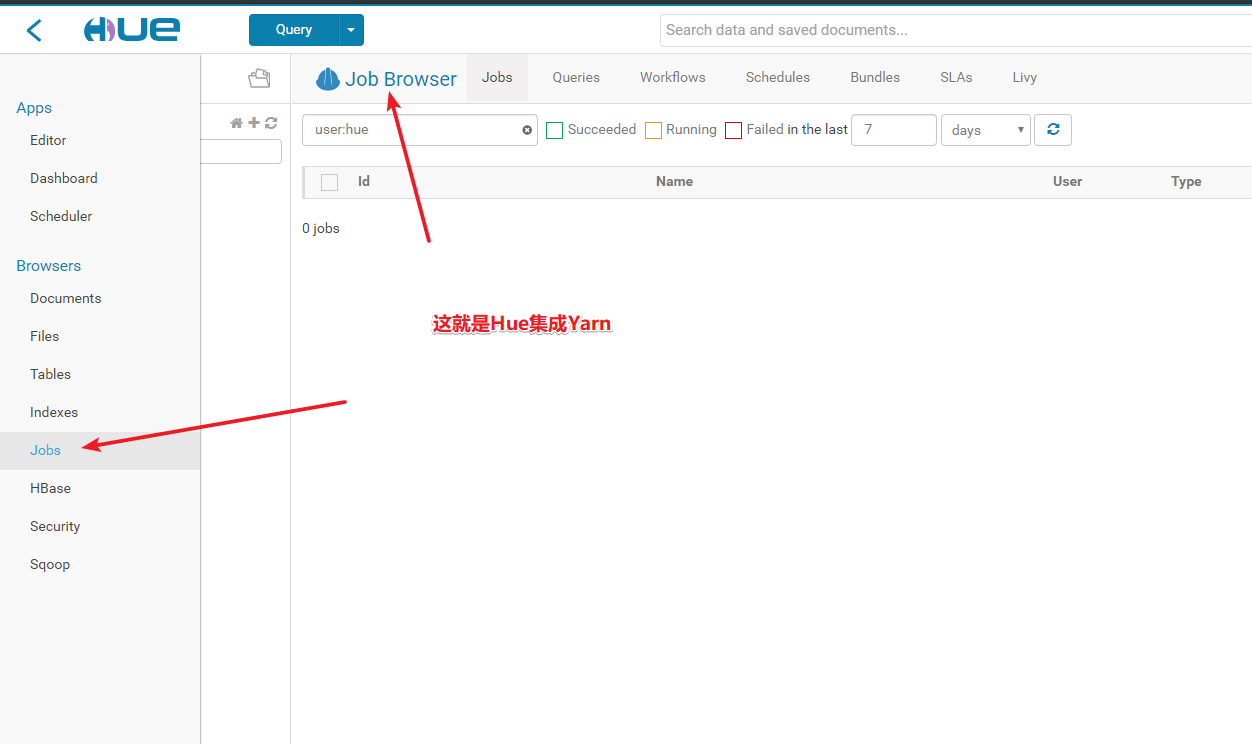Click the Query button
1252x744 pixels.
(294, 30)
